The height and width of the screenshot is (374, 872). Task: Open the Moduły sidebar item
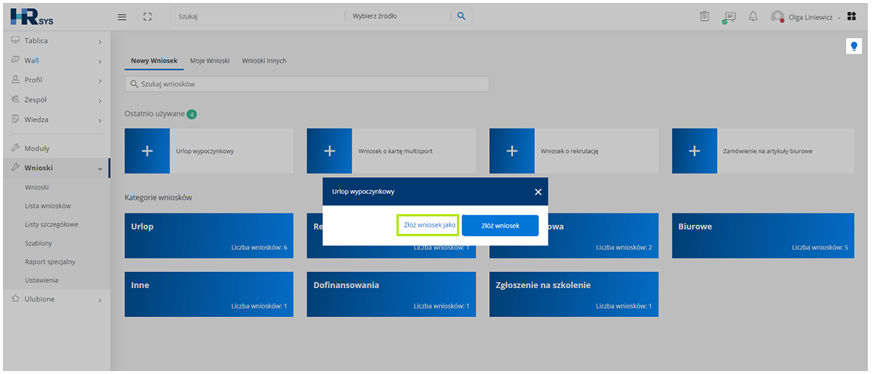[56, 148]
